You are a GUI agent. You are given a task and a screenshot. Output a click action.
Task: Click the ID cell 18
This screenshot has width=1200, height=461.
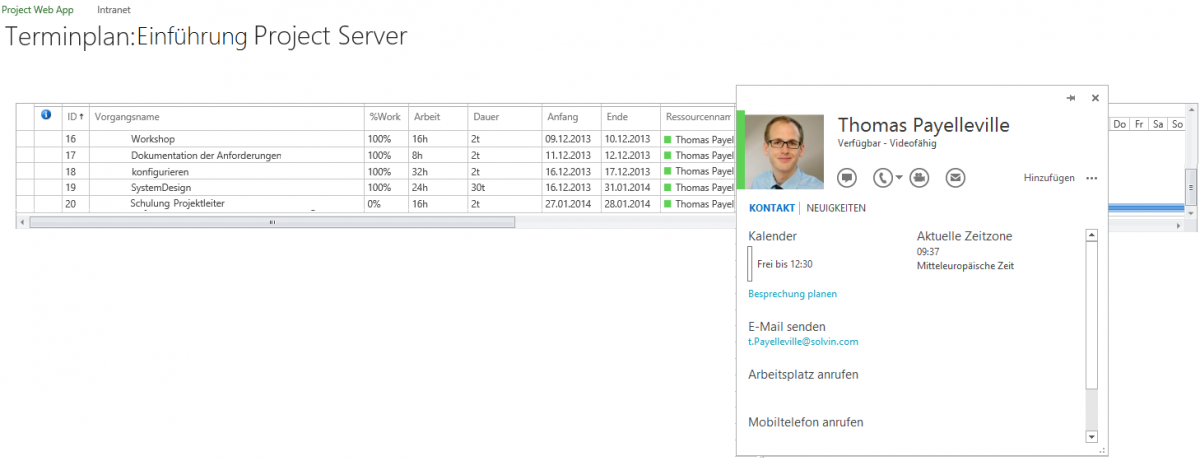click(75, 171)
